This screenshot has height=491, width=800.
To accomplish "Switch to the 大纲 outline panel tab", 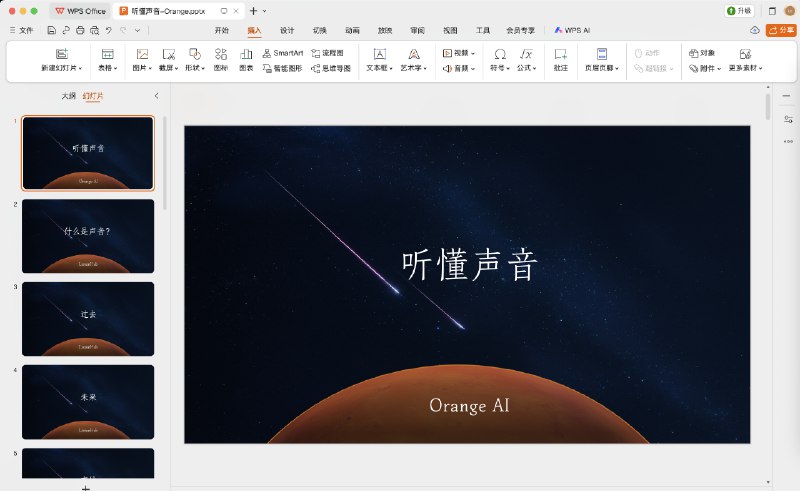I will (x=68, y=96).
